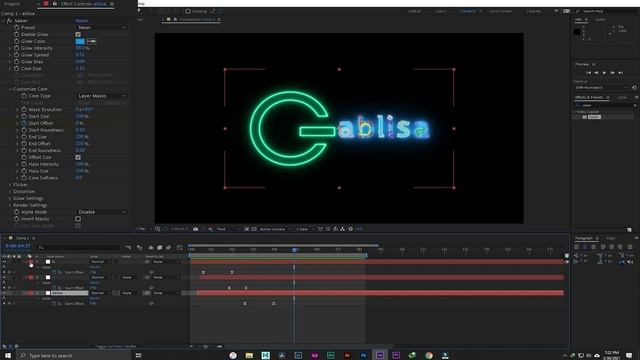Toggle the Mask Evolution stopwatch

pyautogui.click(x=24, y=109)
